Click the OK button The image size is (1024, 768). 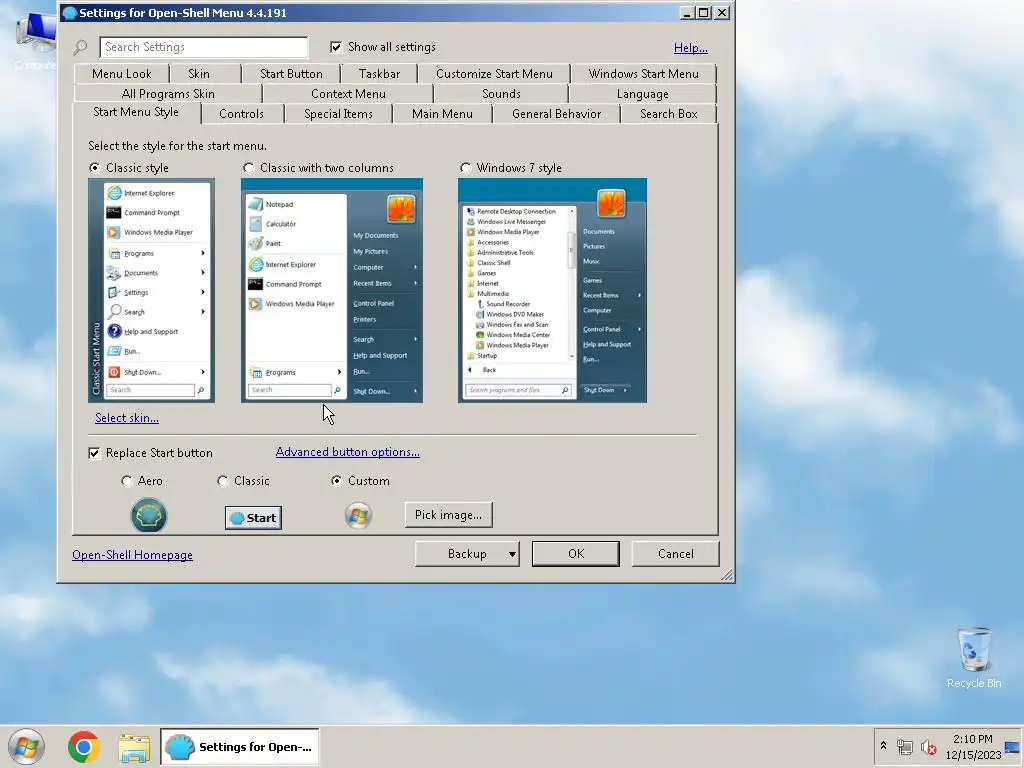coord(576,554)
